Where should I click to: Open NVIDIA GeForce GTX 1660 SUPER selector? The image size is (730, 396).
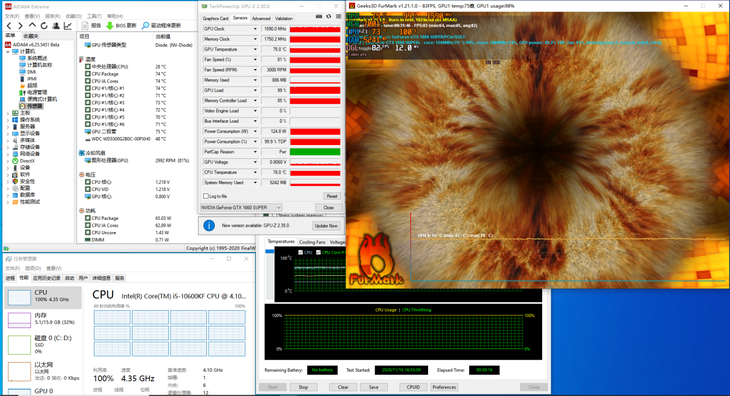click(x=241, y=208)
